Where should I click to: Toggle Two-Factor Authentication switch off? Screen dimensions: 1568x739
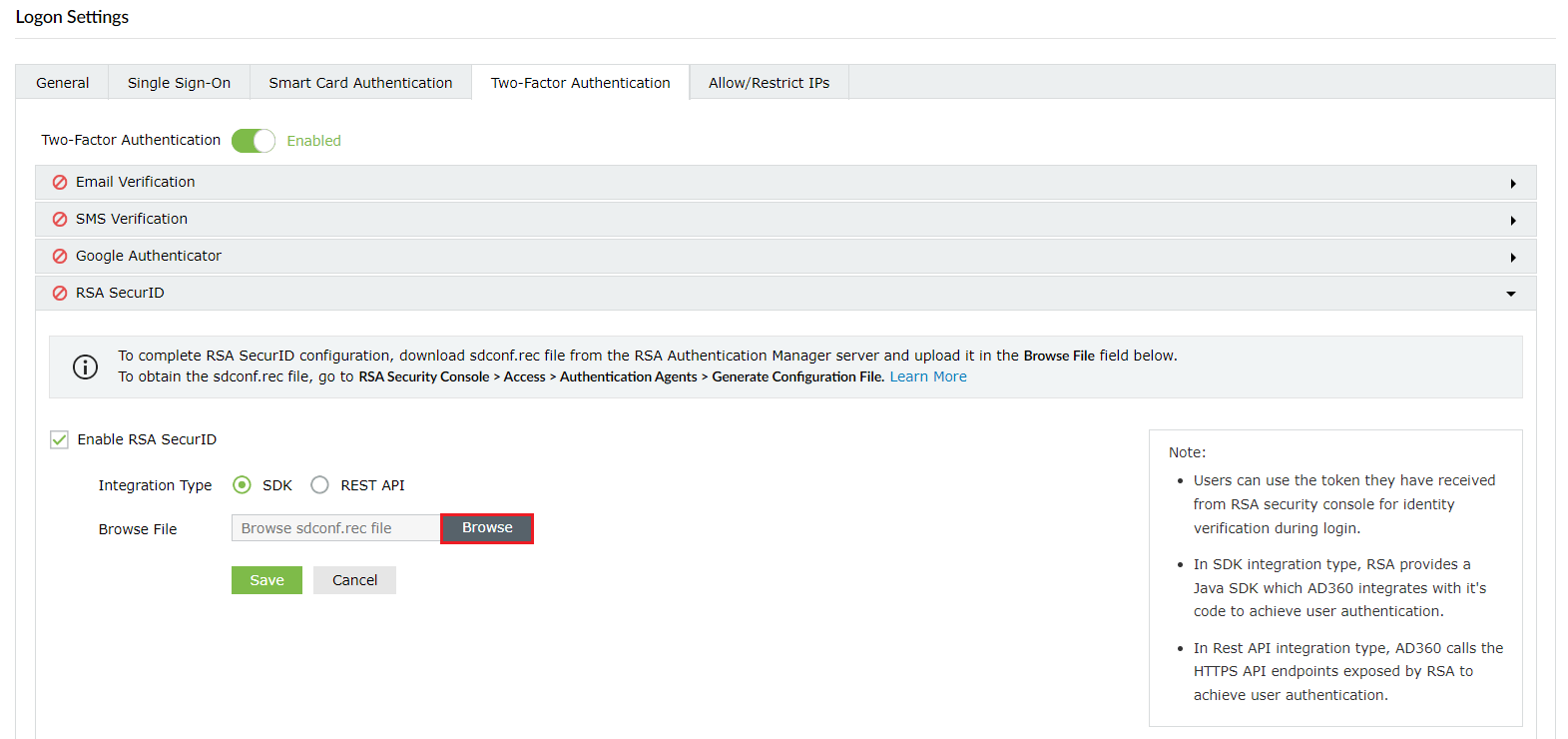254,141
